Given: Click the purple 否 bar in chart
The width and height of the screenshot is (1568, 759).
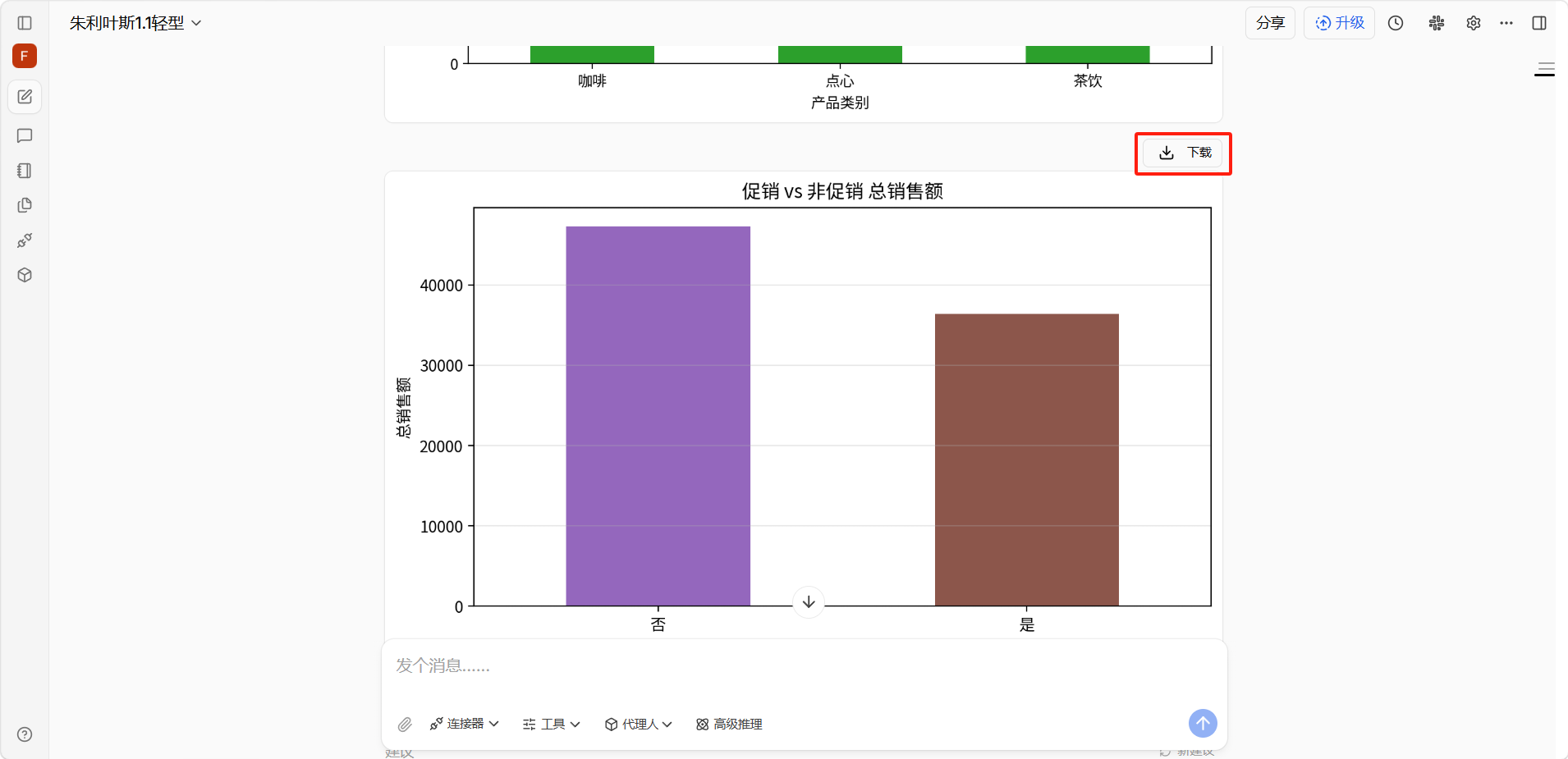Looking at the screenshot, I should tap(658, 416).
